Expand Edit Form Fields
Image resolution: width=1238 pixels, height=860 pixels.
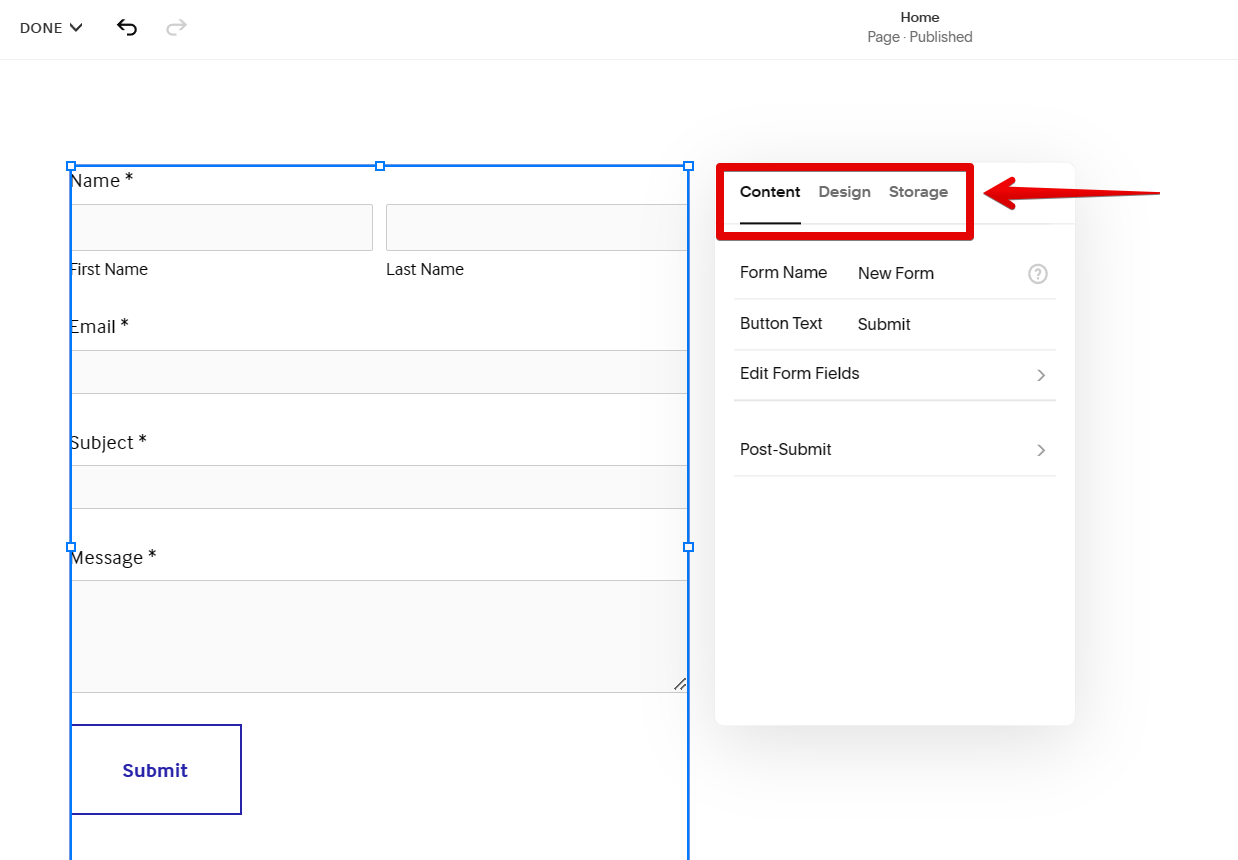pos(895,374)
